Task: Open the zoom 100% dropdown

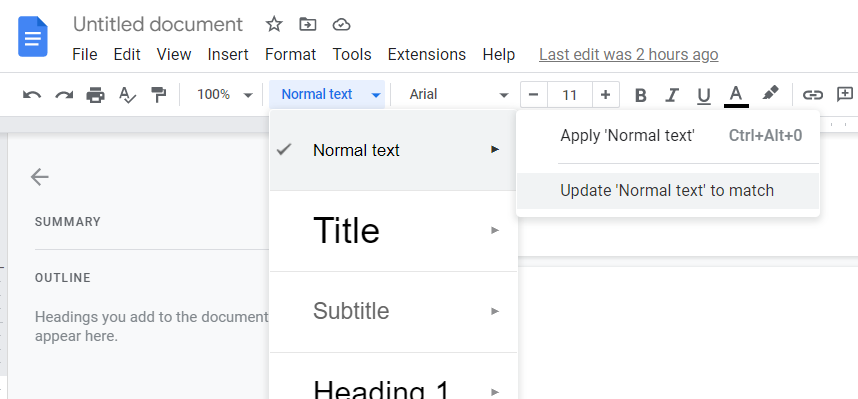Action: point(224,95)
